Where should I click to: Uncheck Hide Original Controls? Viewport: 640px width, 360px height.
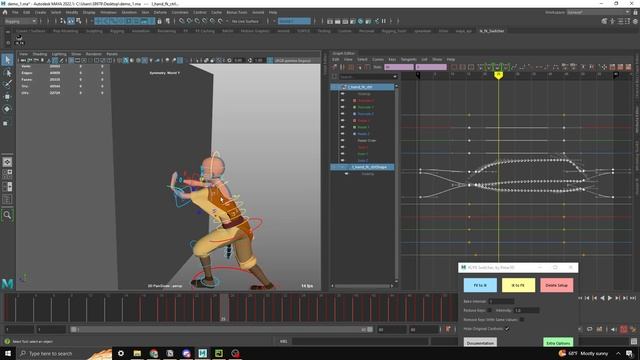pos(507,329)
